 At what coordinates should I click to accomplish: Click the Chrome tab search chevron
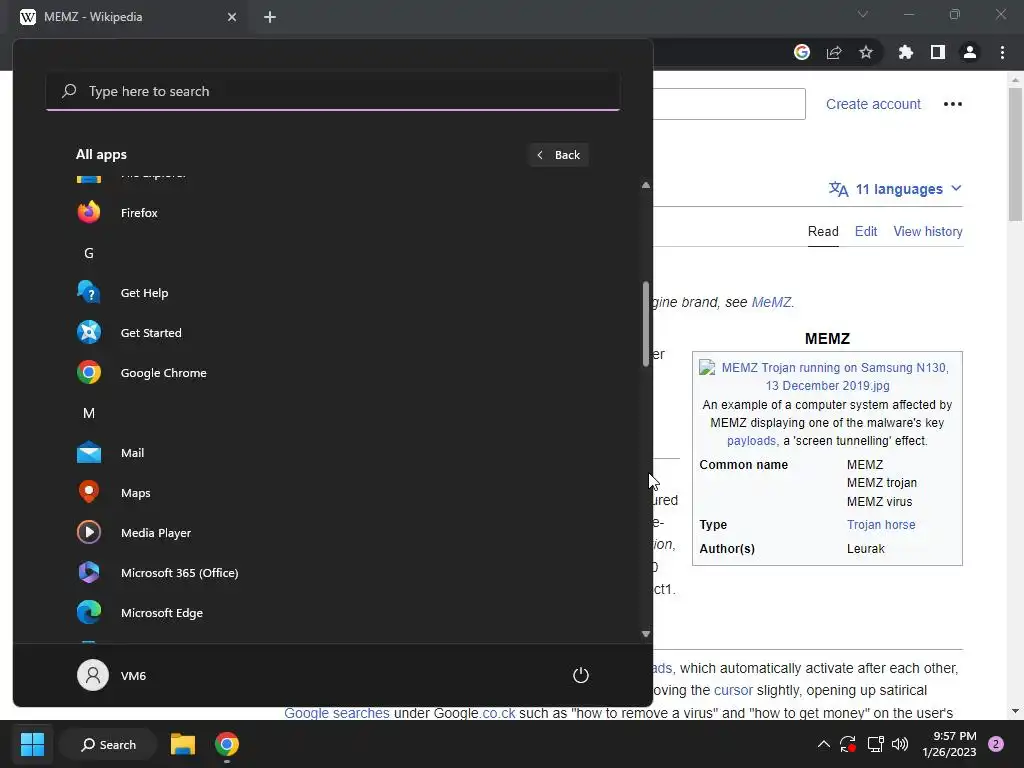tap(863, 14)
